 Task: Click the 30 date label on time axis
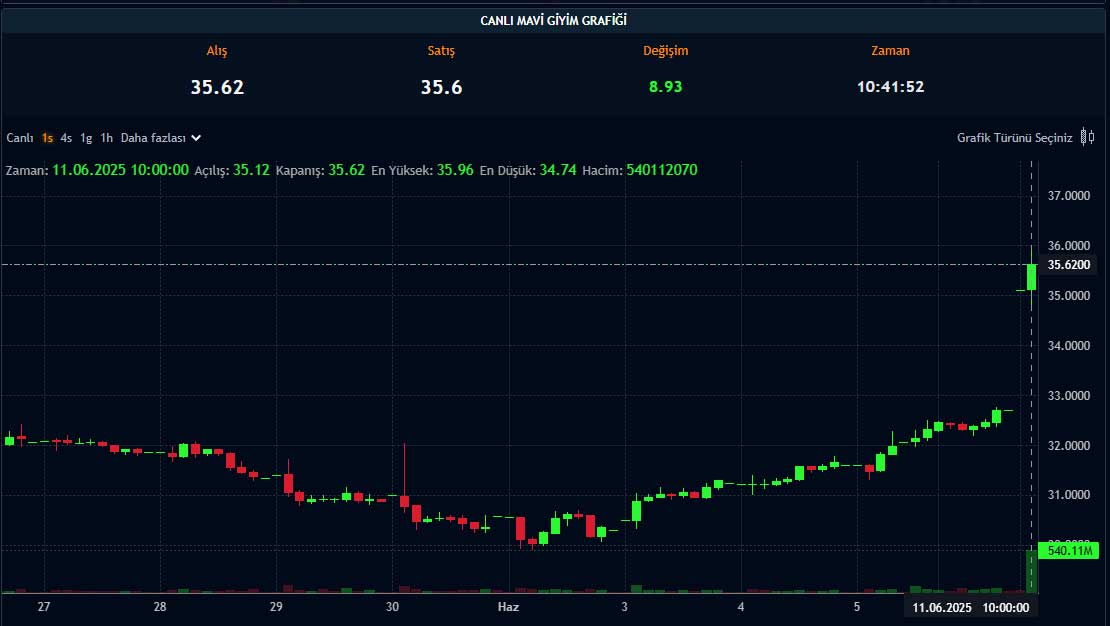392,607
